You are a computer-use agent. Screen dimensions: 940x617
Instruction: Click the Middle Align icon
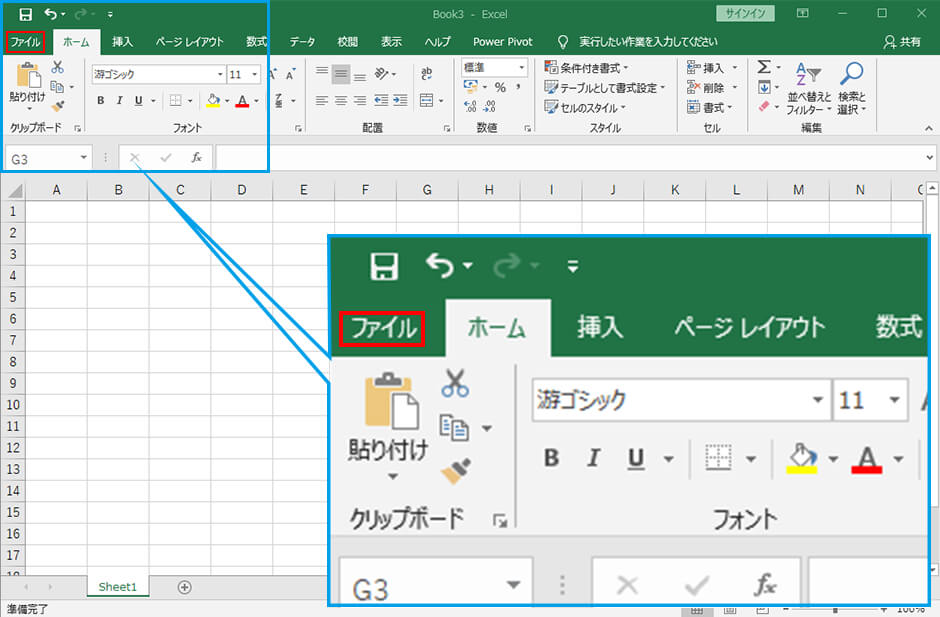tap(341, 74)
